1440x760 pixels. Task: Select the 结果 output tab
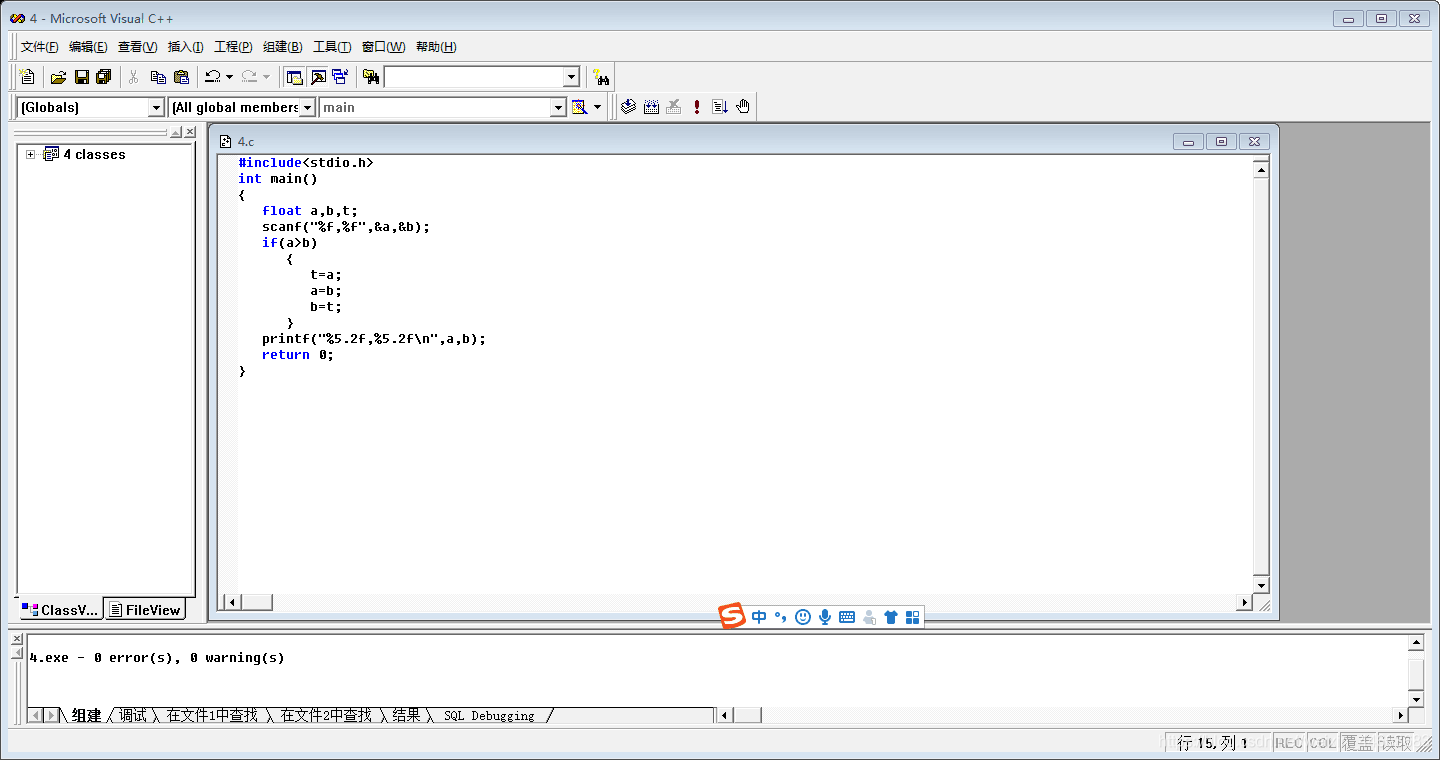[x=406, y=715]
